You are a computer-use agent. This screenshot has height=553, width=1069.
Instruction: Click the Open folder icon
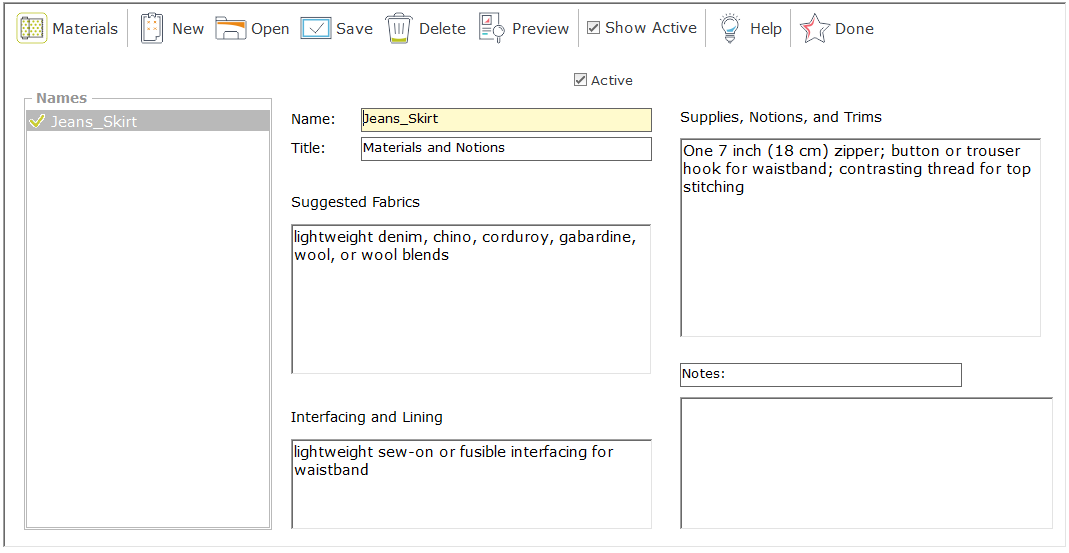click(231, 29)
